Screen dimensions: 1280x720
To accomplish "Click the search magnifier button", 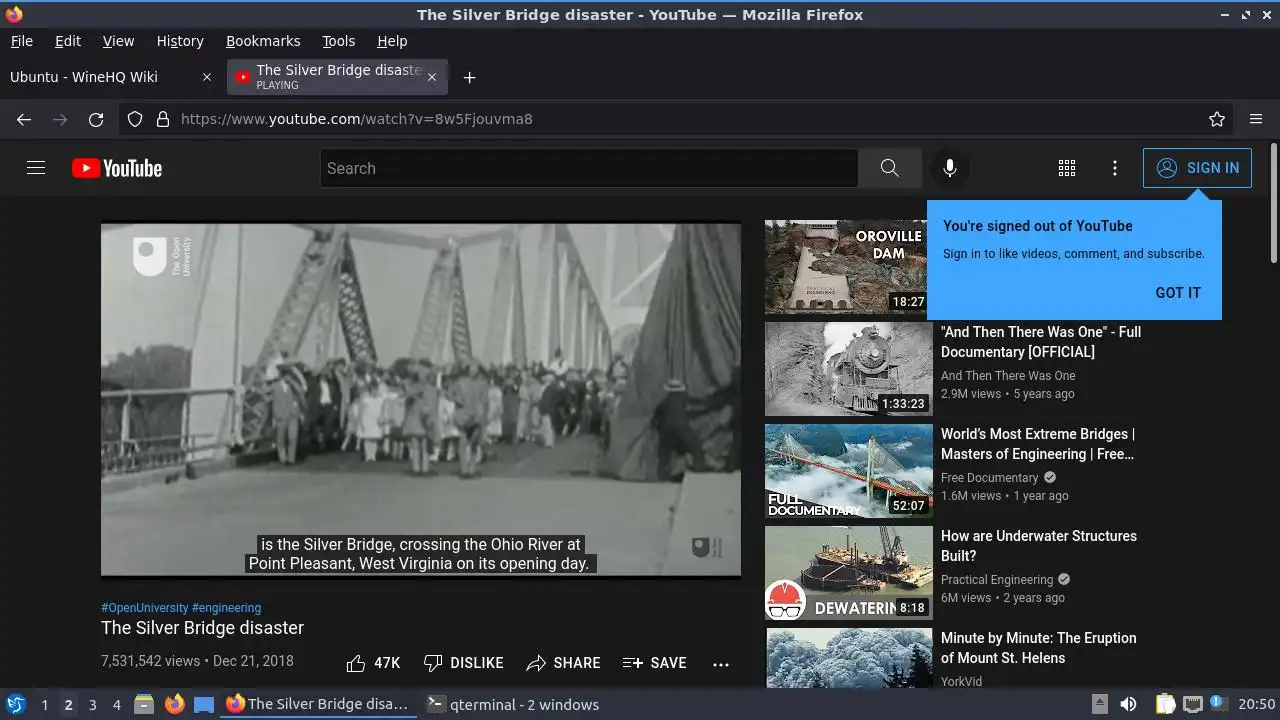I will coord(889,168).
